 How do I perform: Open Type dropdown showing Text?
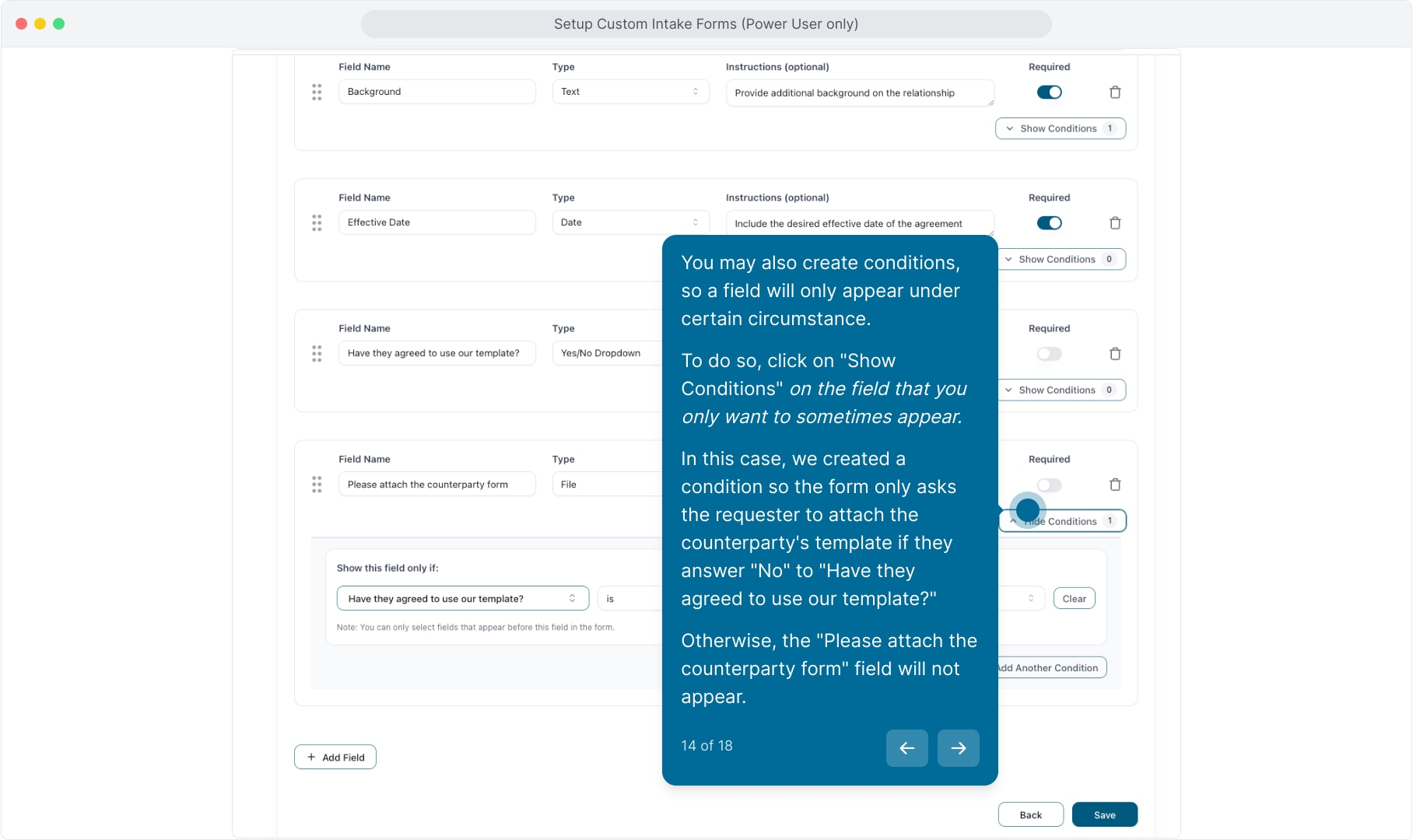pyautogui.click(x=630, y=92)
